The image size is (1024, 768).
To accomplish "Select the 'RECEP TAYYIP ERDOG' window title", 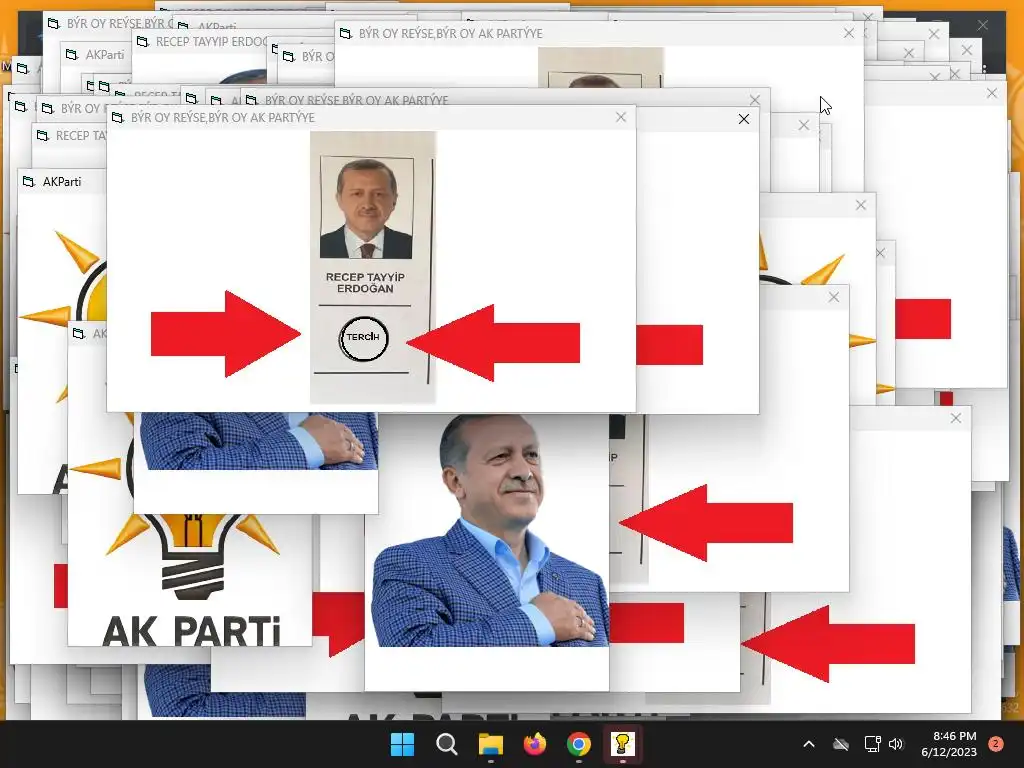I will 211,42.
